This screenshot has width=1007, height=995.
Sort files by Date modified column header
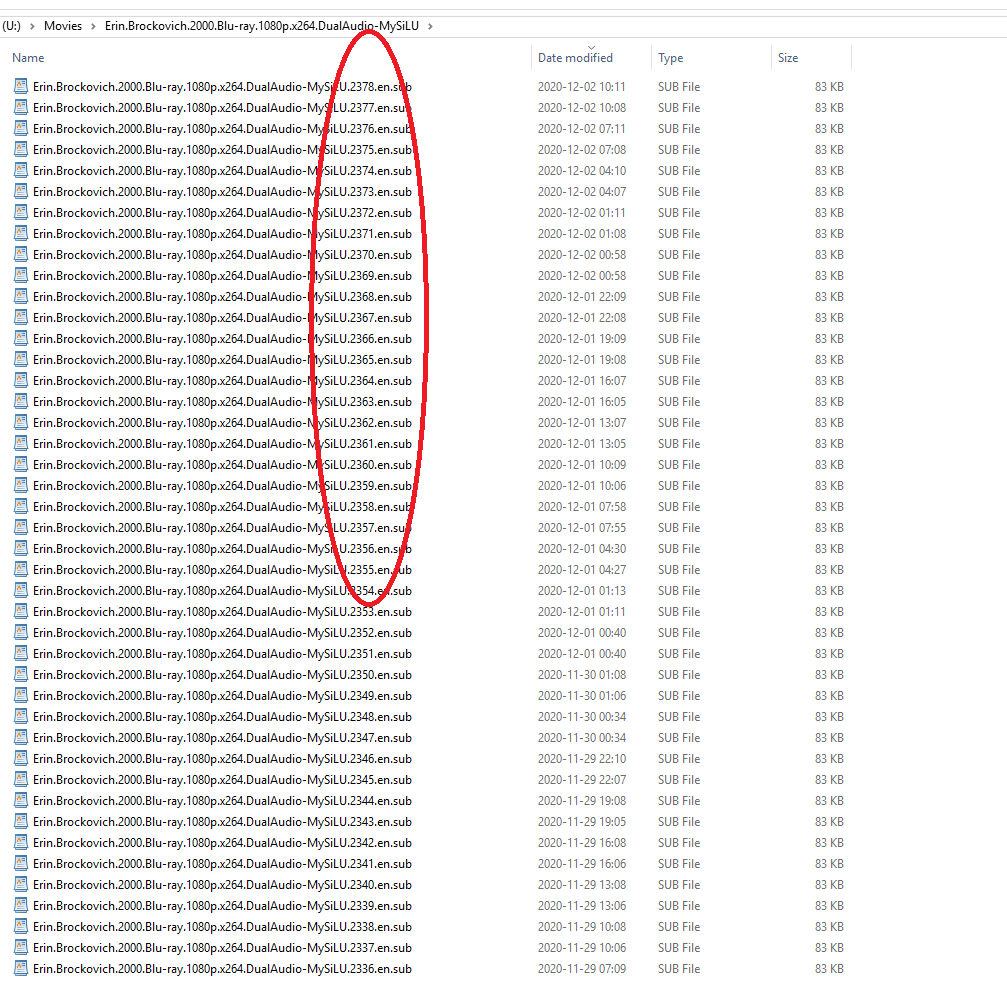point(575,58)
